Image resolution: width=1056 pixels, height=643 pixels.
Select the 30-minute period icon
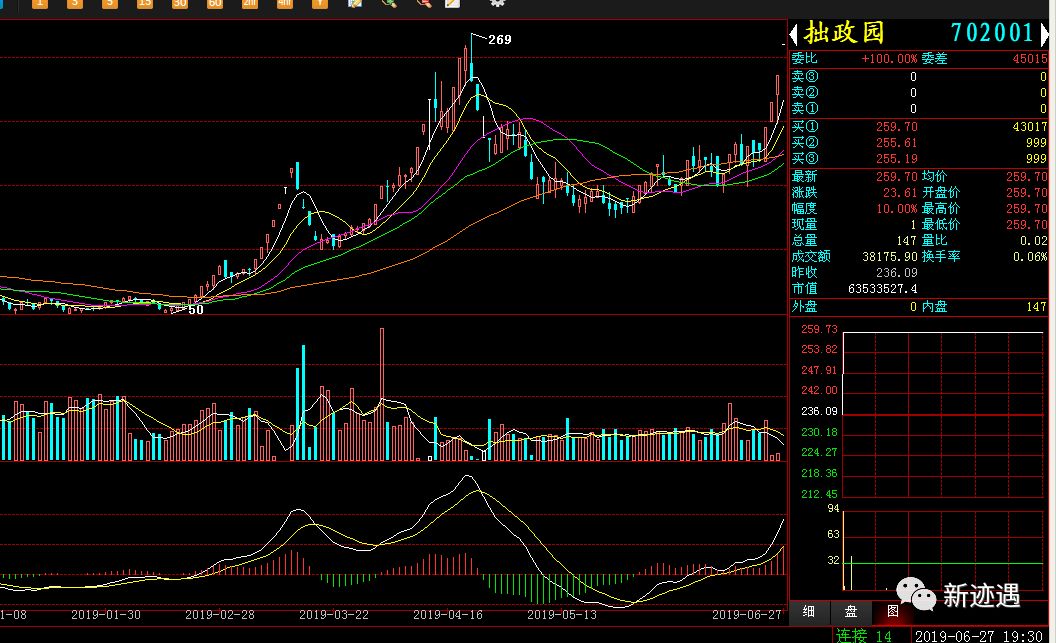pyautogui.click(x=179, y=3)
